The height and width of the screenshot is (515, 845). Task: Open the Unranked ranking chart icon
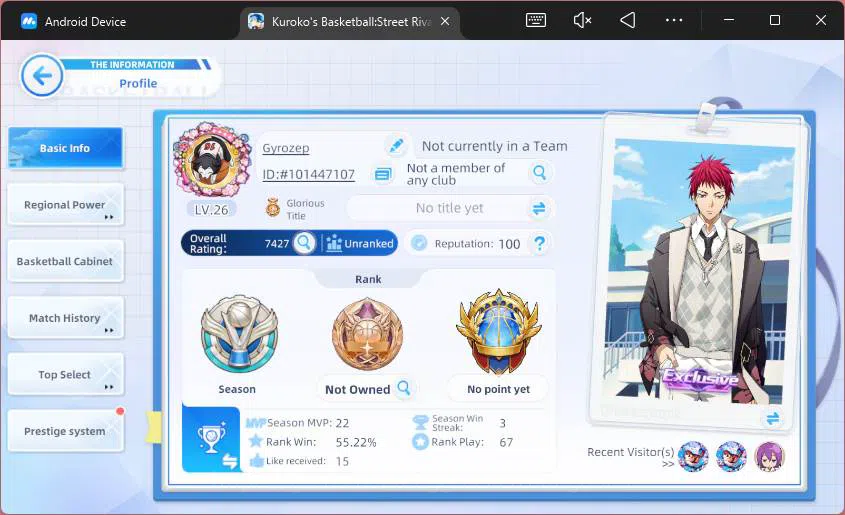tap(334, 243)
